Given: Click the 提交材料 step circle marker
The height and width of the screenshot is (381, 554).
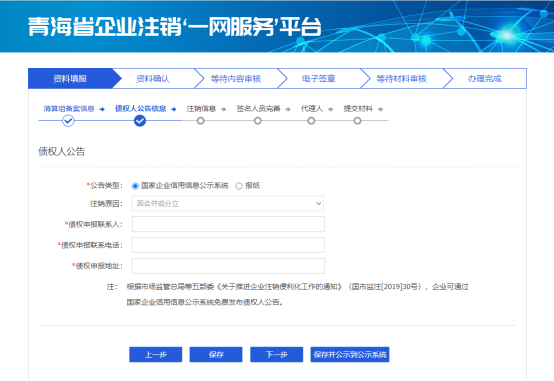Looking at the screenshot, I should point(358,121).
